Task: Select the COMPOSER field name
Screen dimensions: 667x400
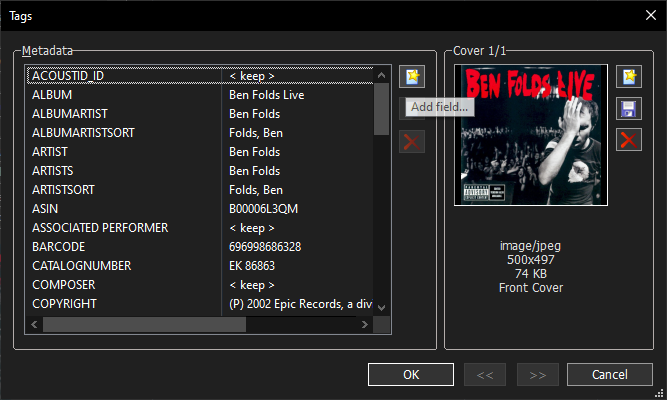Action: [x=64, y=285]
